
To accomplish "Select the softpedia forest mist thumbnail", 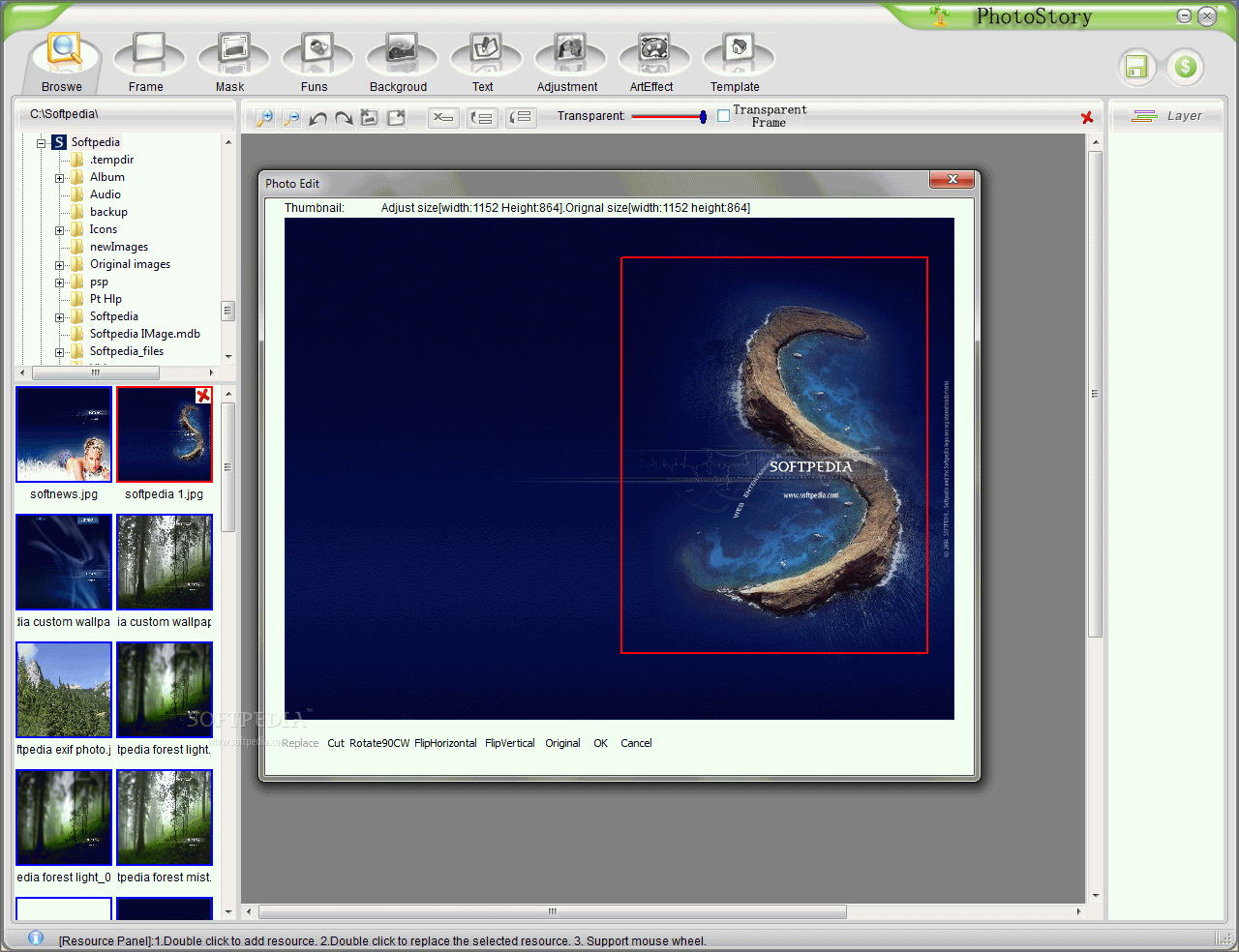I will tap(165, 818).
